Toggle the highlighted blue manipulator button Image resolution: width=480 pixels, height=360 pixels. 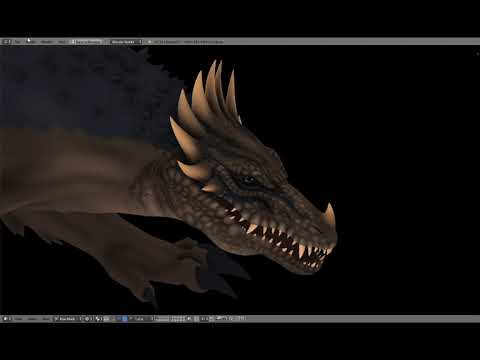click(x=125, y=319)
